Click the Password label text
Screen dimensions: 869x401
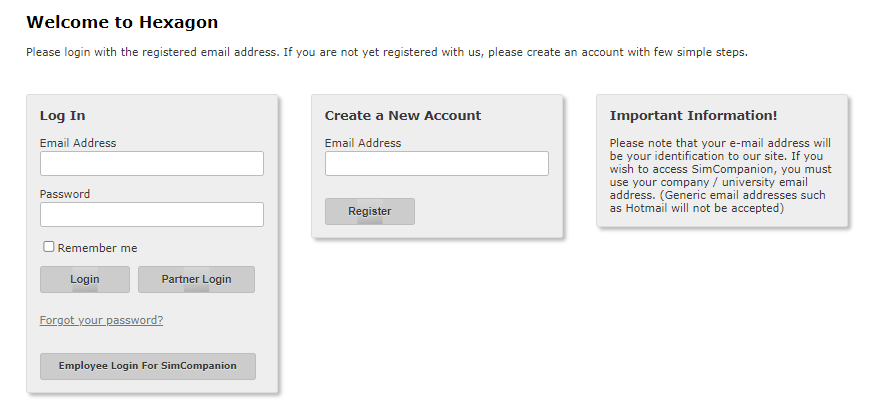click(x=65, y=194)
